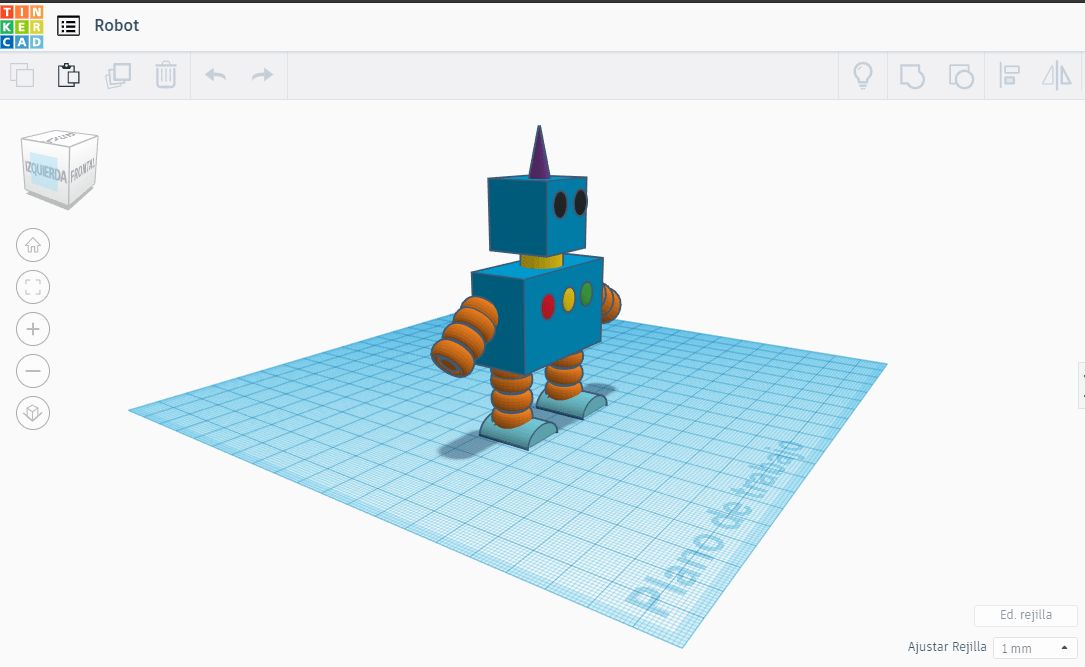1085x667 pixels.
Task: Click the Copy icon
Action: [x=21, y=75]
